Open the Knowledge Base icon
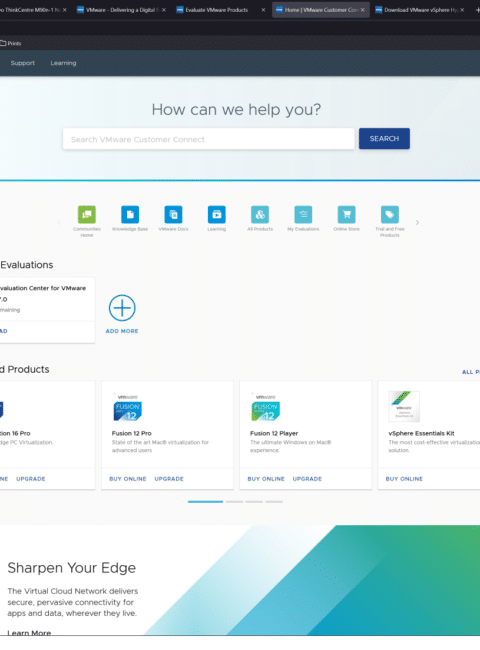This screenshot has height=650, width=480. [130, 214]
